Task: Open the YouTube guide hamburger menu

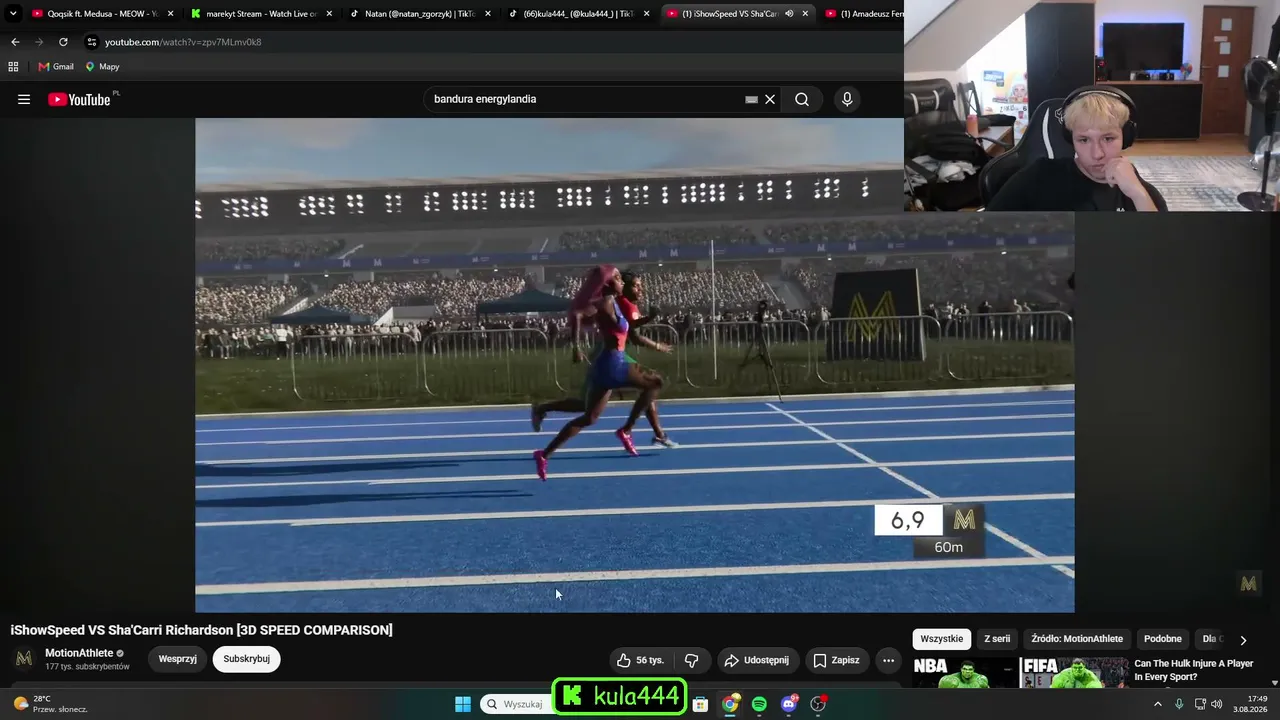Action: [x=24, y=99]
